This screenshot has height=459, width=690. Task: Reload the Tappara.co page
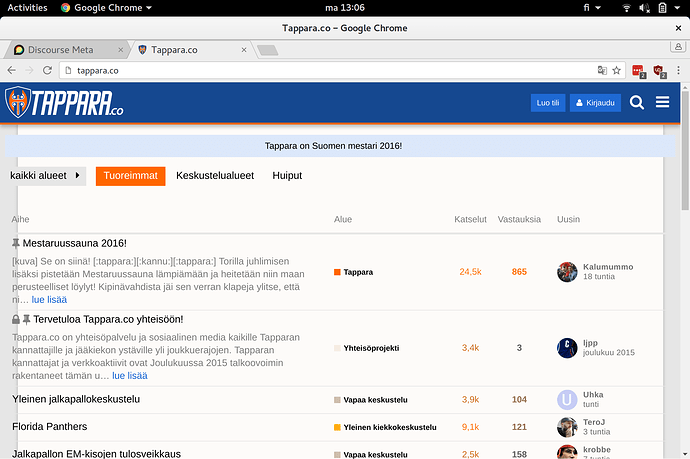coord(47,70)
